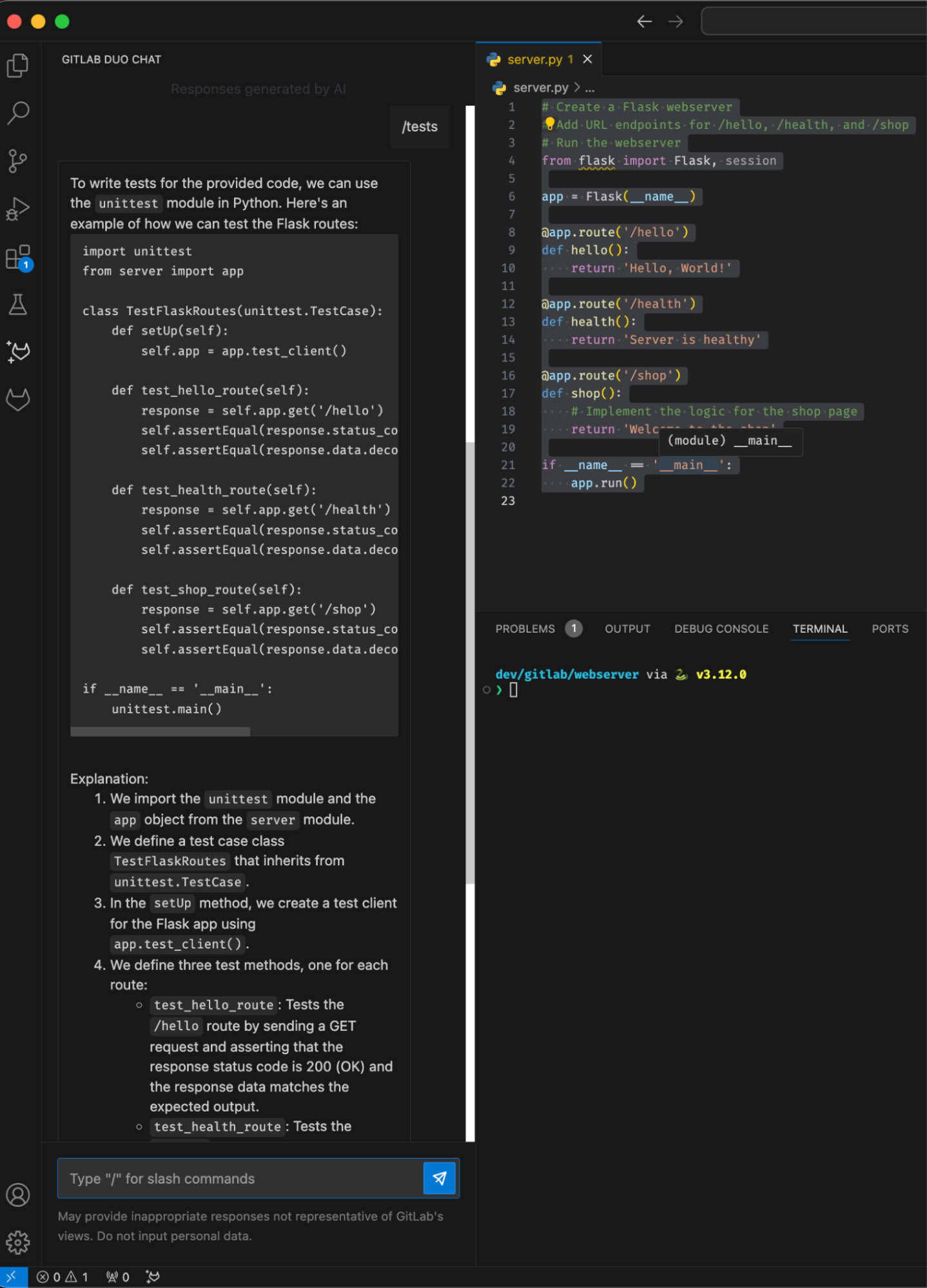Image resolution: width=927 pixels, height=1288 pixels.
Task: Click the macOS yellow minimize window button
Action: (x=38, y=22)
